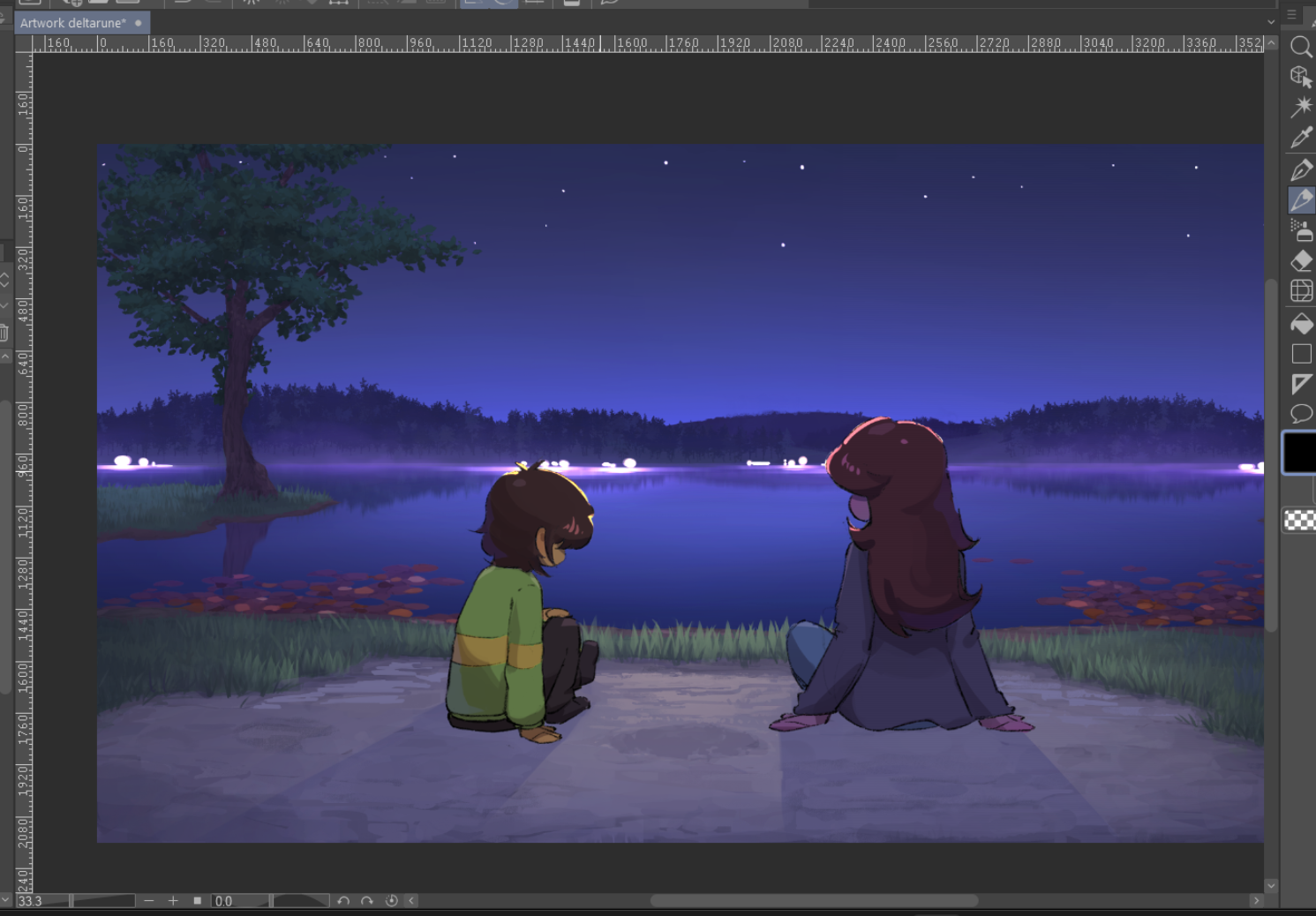
Task: Click the horizontal scrollbar thumb
Action: tap(814, 901)
